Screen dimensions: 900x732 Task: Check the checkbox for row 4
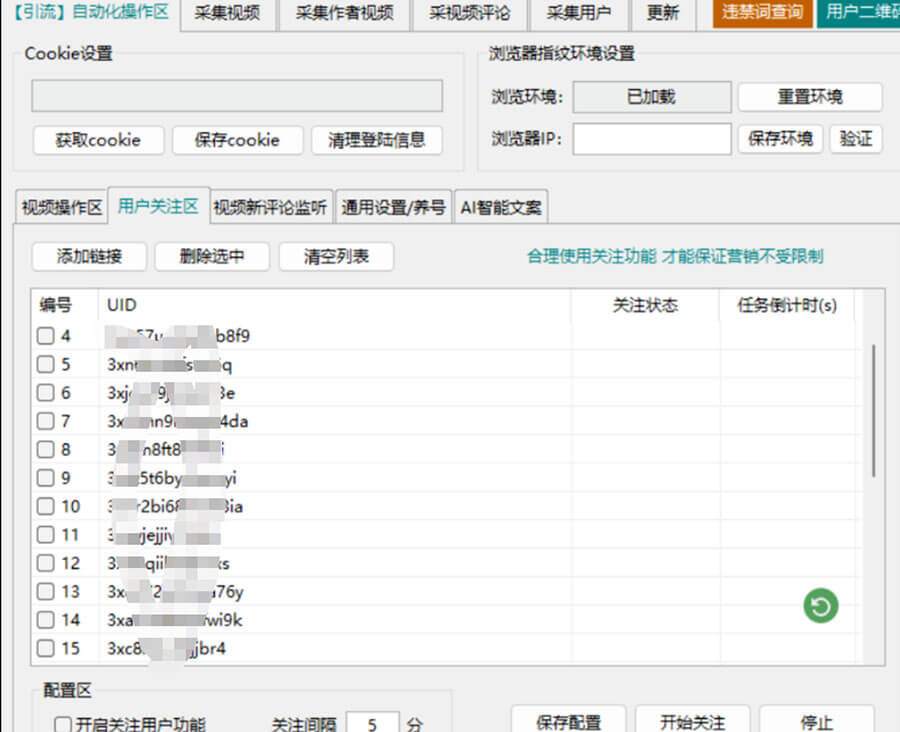pyautogui.click(x=47, y=337)
